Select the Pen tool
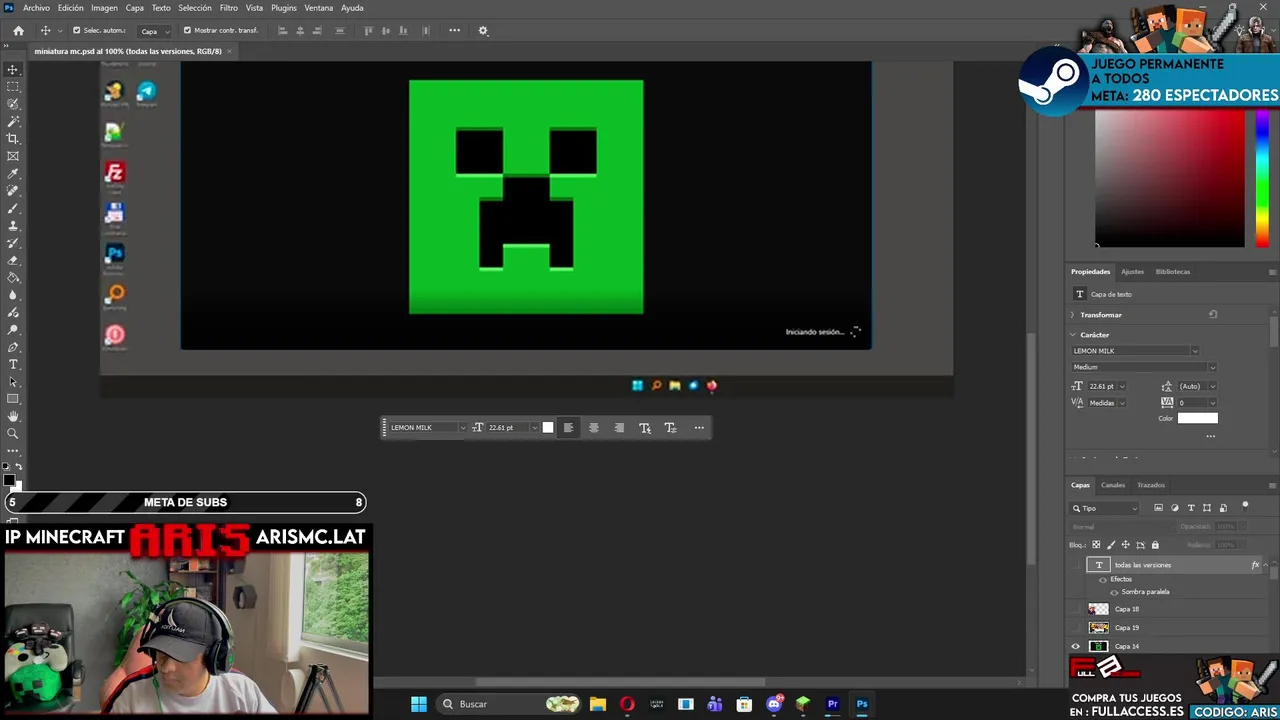 point(13,347)
